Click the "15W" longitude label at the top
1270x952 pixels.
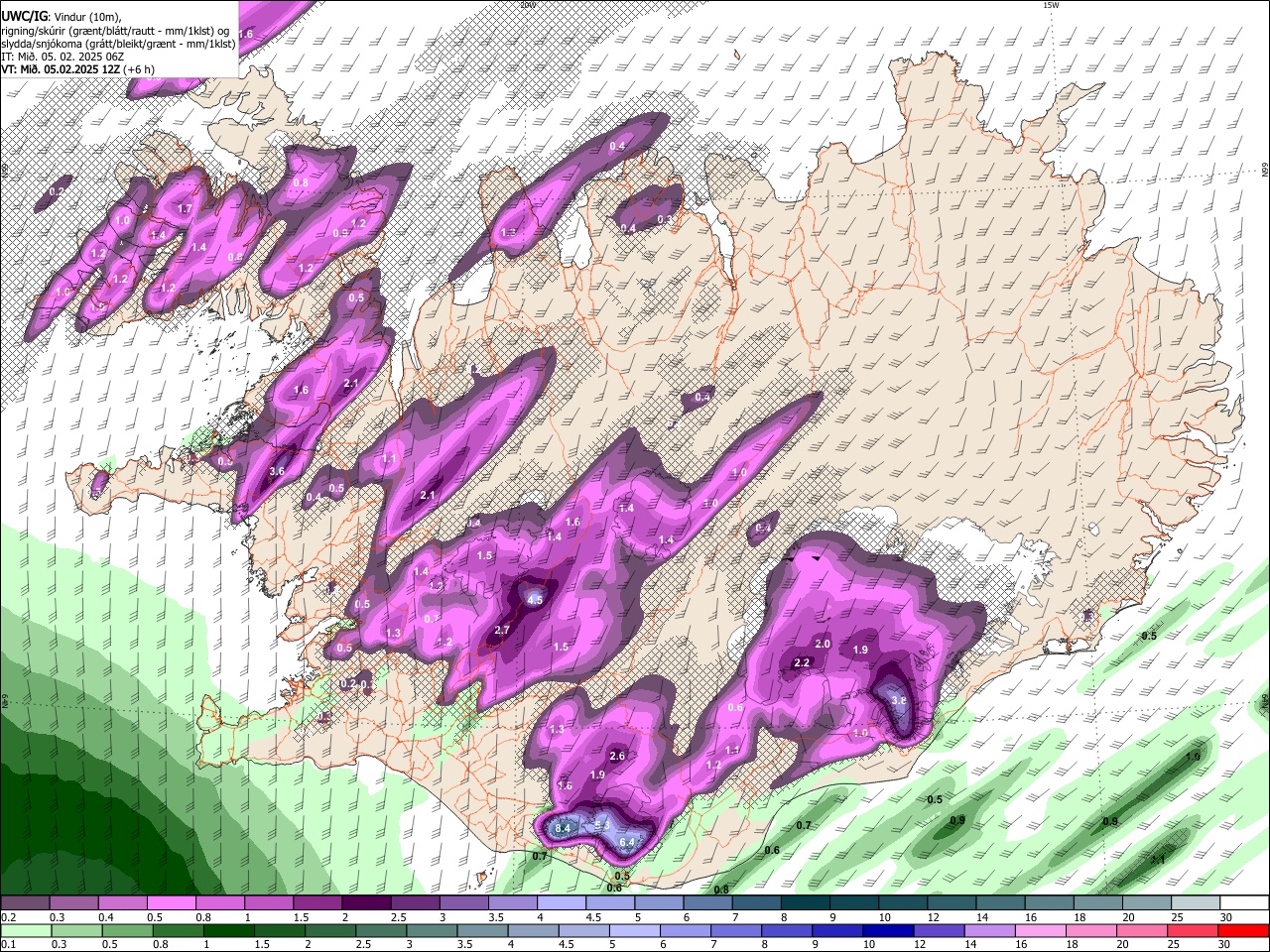pos(1051,5)
